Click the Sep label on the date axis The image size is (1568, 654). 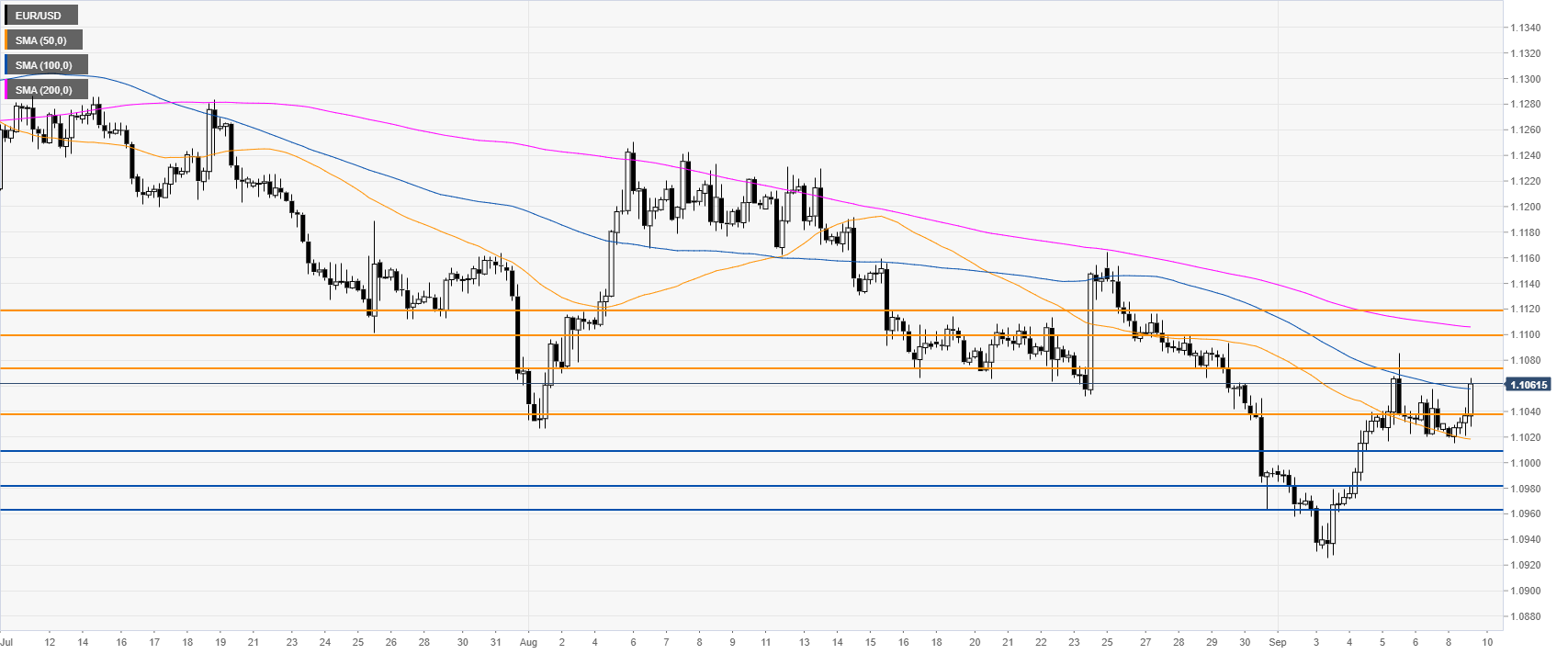tap(1277, 642)
